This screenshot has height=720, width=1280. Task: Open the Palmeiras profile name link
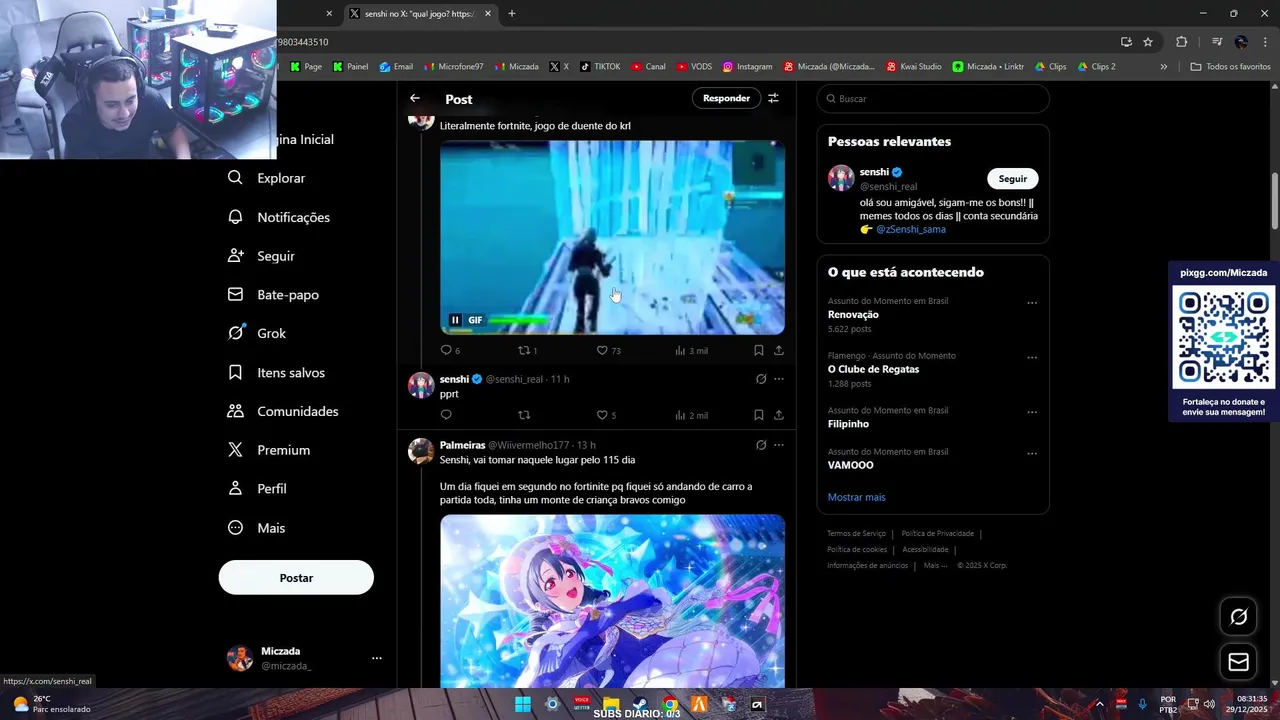click(x=462, y=445)
